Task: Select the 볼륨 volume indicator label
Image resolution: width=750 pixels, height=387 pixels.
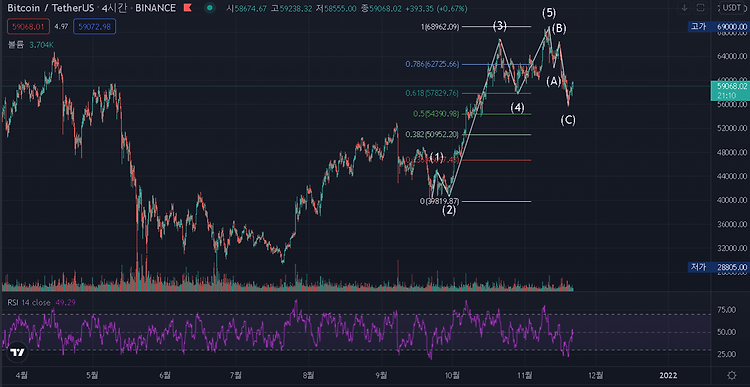Action: coord(16,45)
